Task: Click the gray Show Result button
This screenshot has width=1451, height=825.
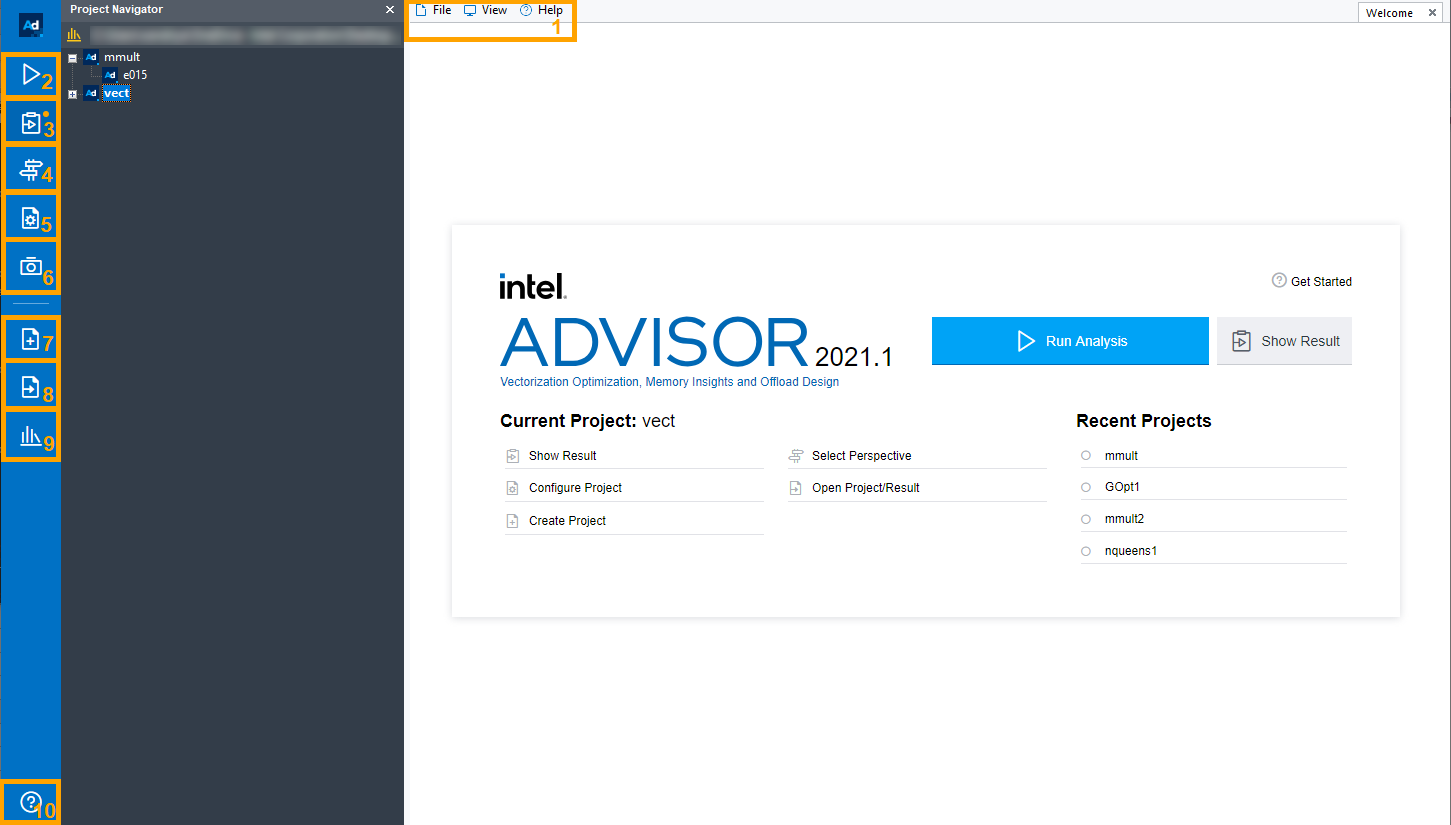Action: 1284,341
